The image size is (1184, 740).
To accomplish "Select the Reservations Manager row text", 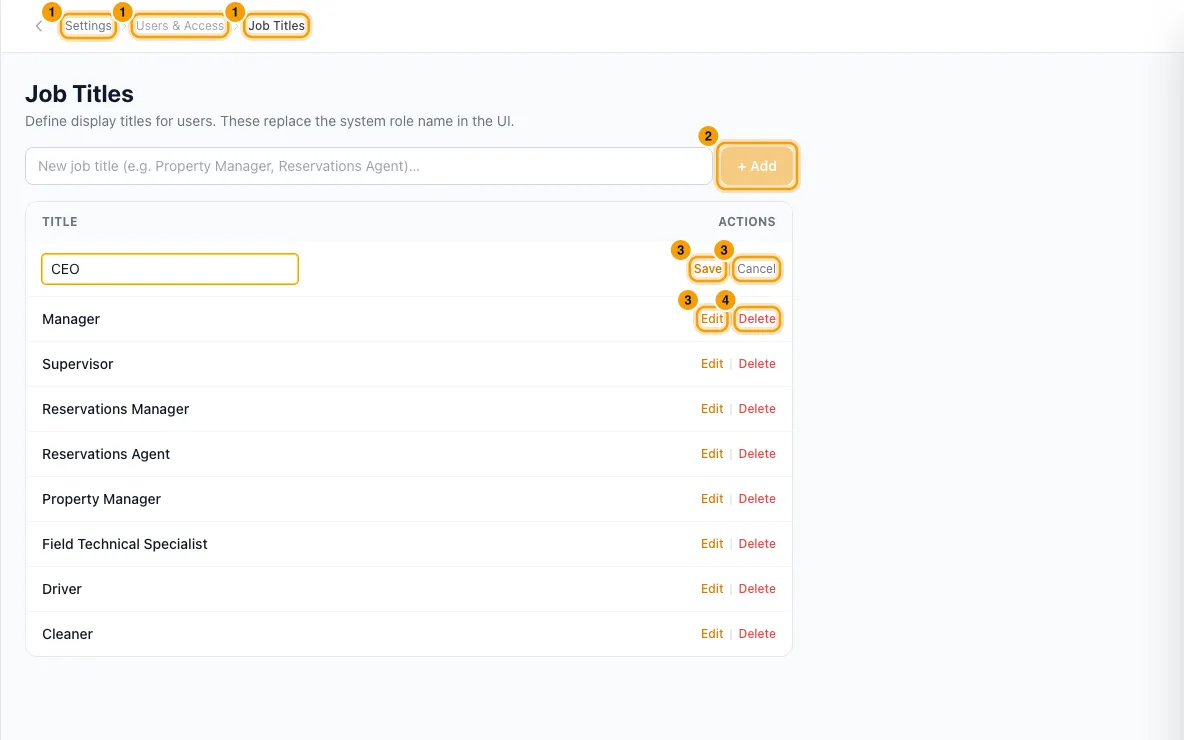I will coord(116,409).
